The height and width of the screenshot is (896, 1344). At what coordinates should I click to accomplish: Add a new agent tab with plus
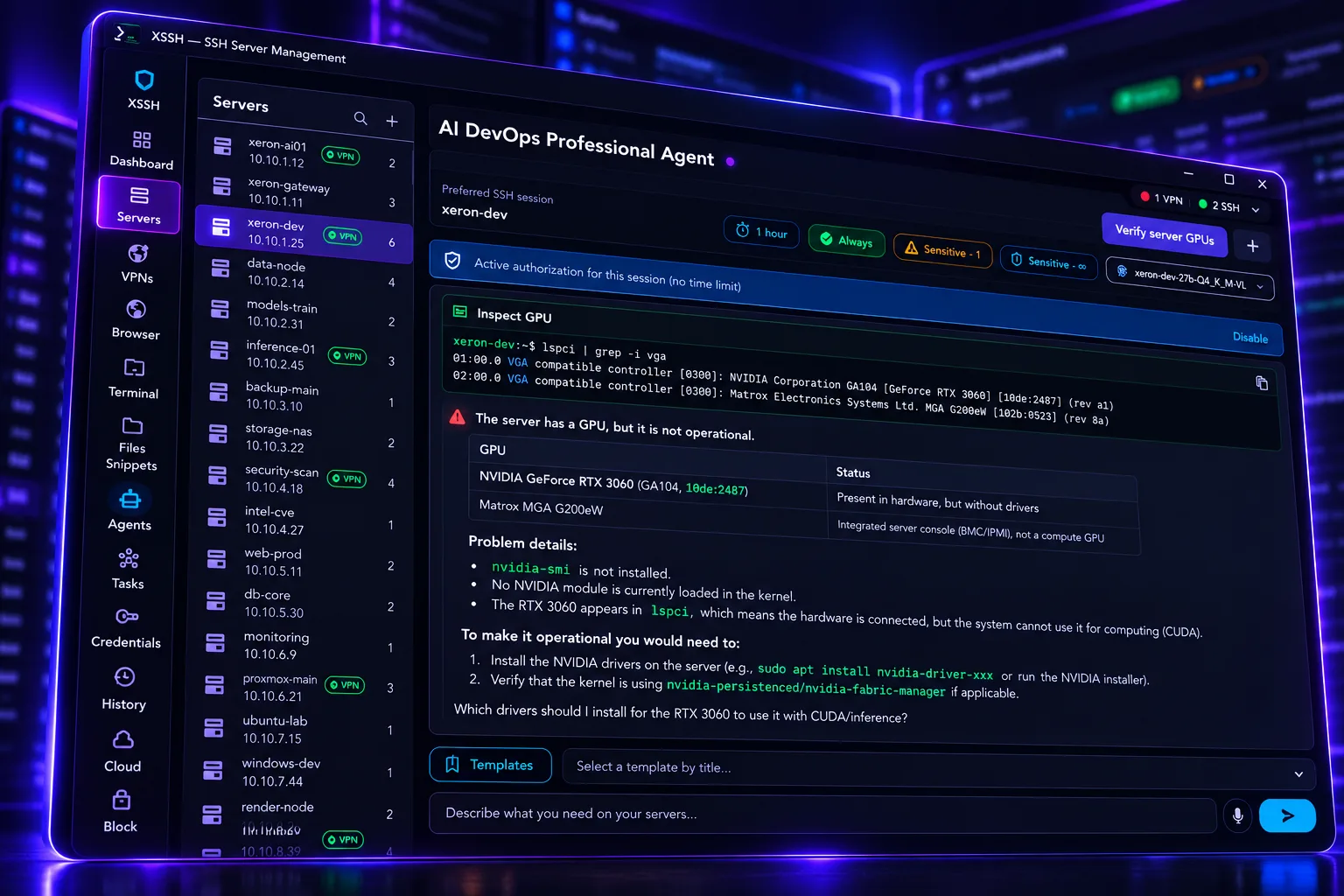coord(1252,246)
